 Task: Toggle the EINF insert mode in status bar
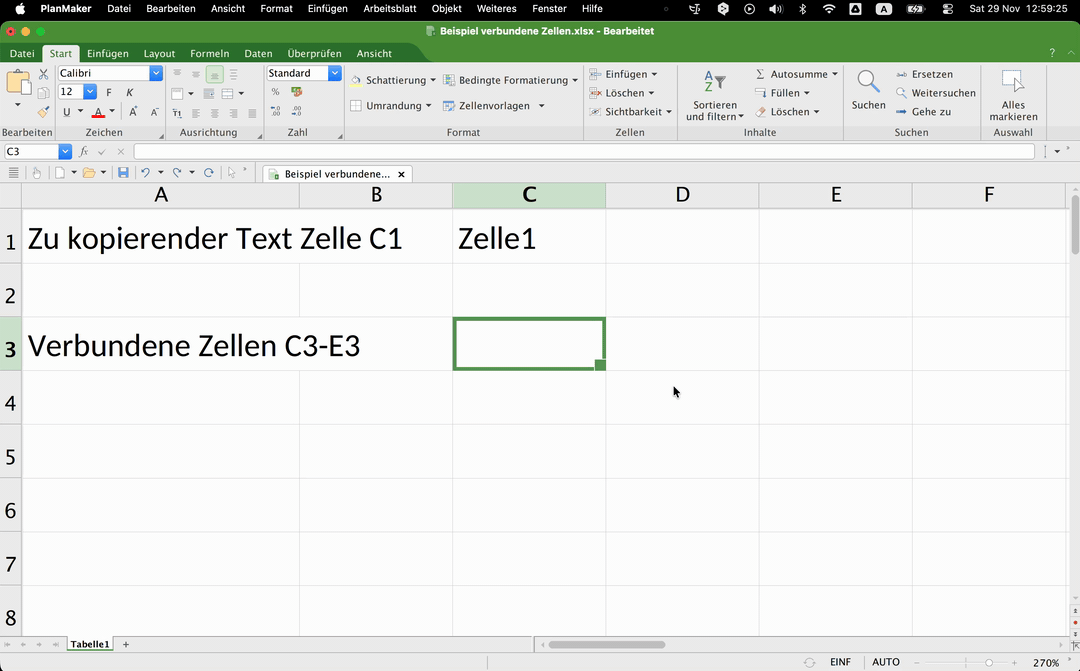pyautogui.click(x=840, y=662)
